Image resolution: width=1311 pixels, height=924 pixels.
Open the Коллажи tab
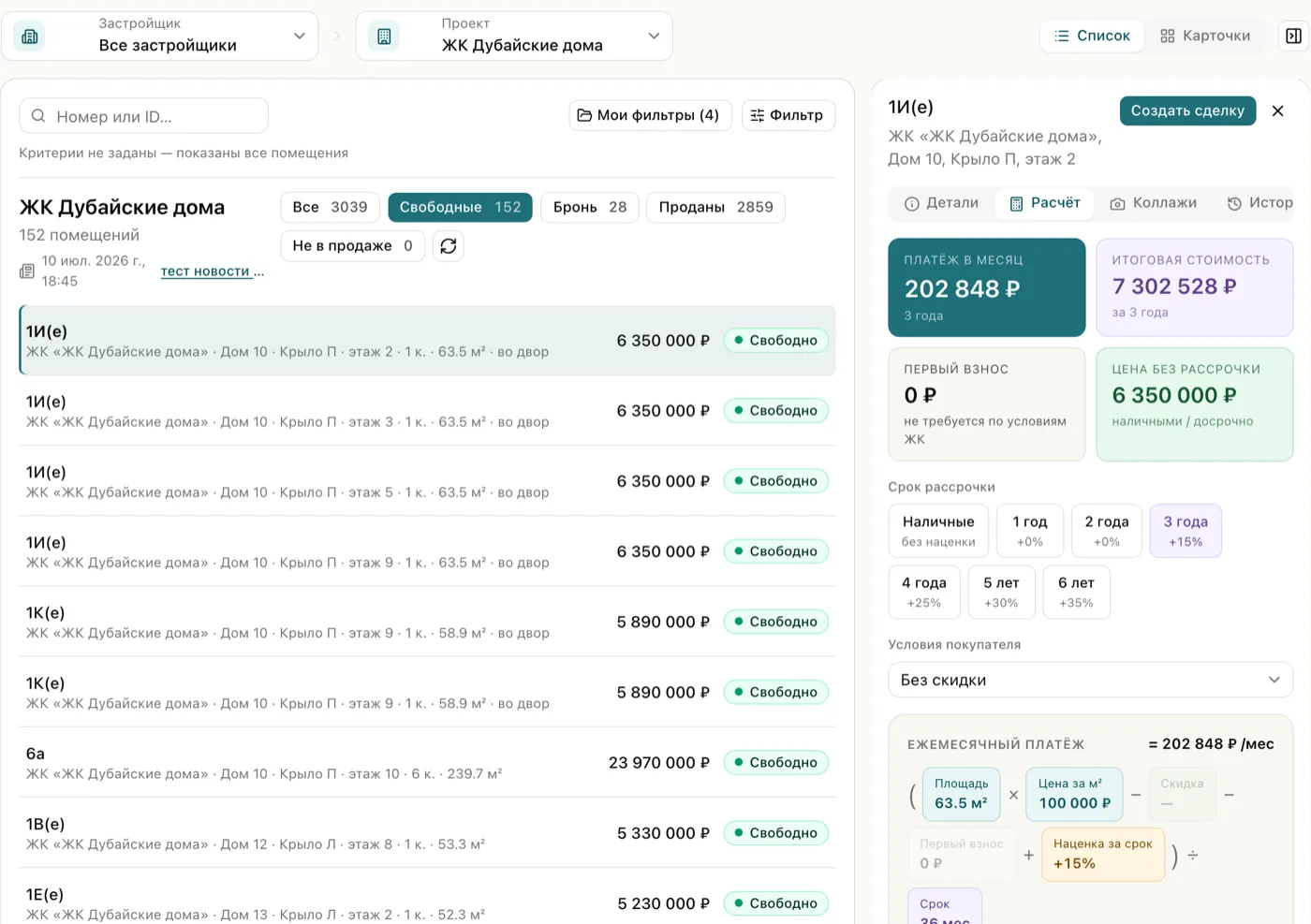click(x=1153, y=203)
